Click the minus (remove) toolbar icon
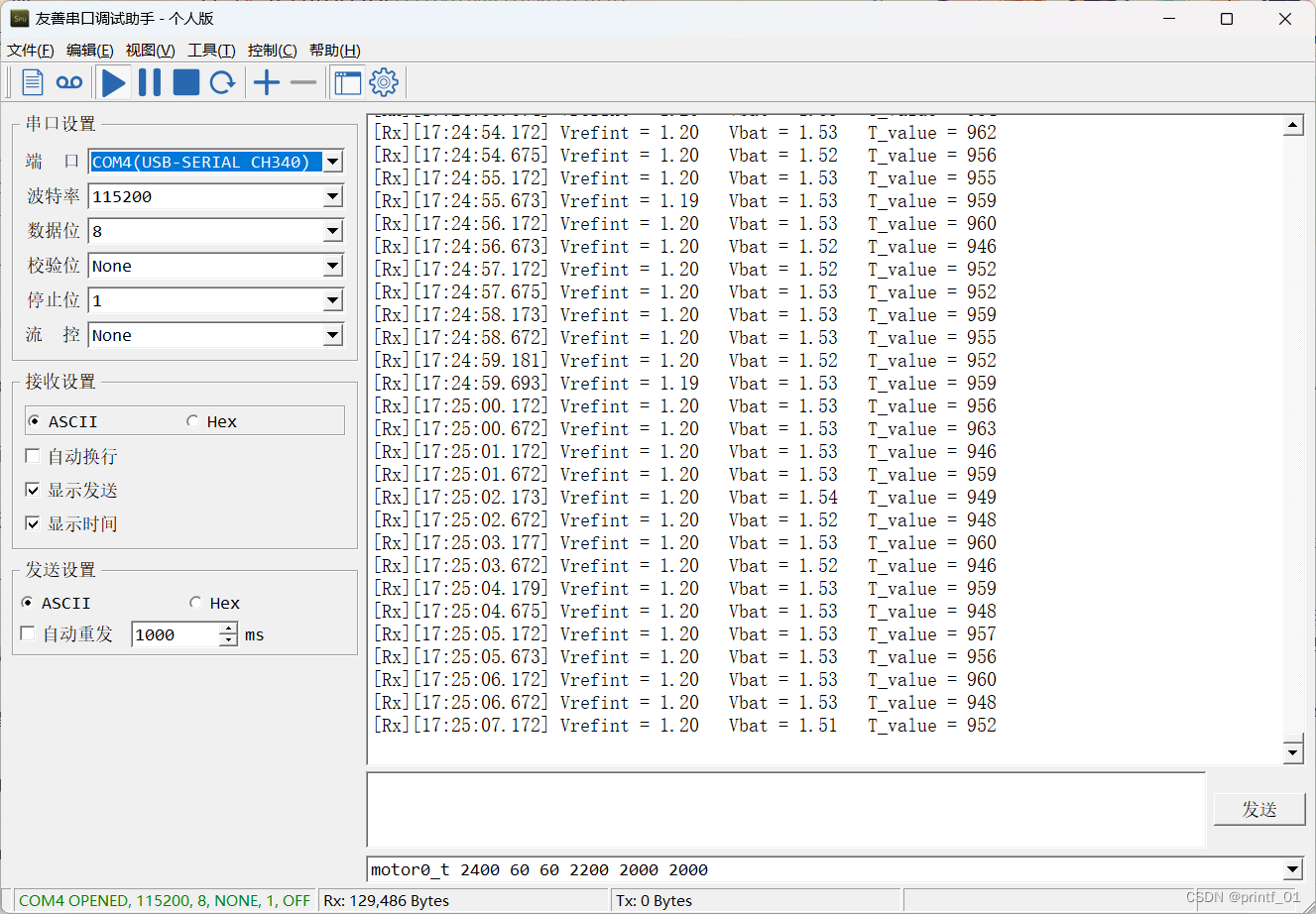The height and width of the screenshot is (914, 1316). 303,83
